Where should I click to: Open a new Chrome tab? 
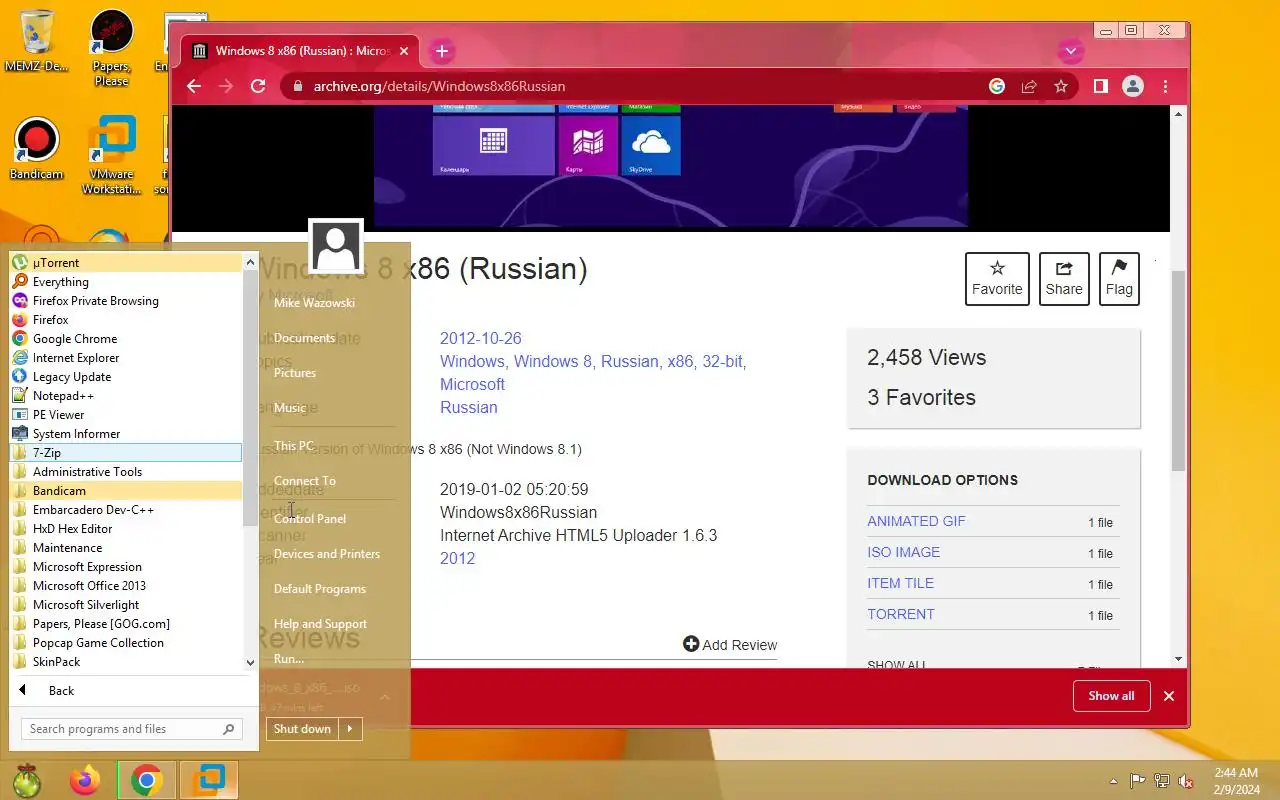(442, 51)
